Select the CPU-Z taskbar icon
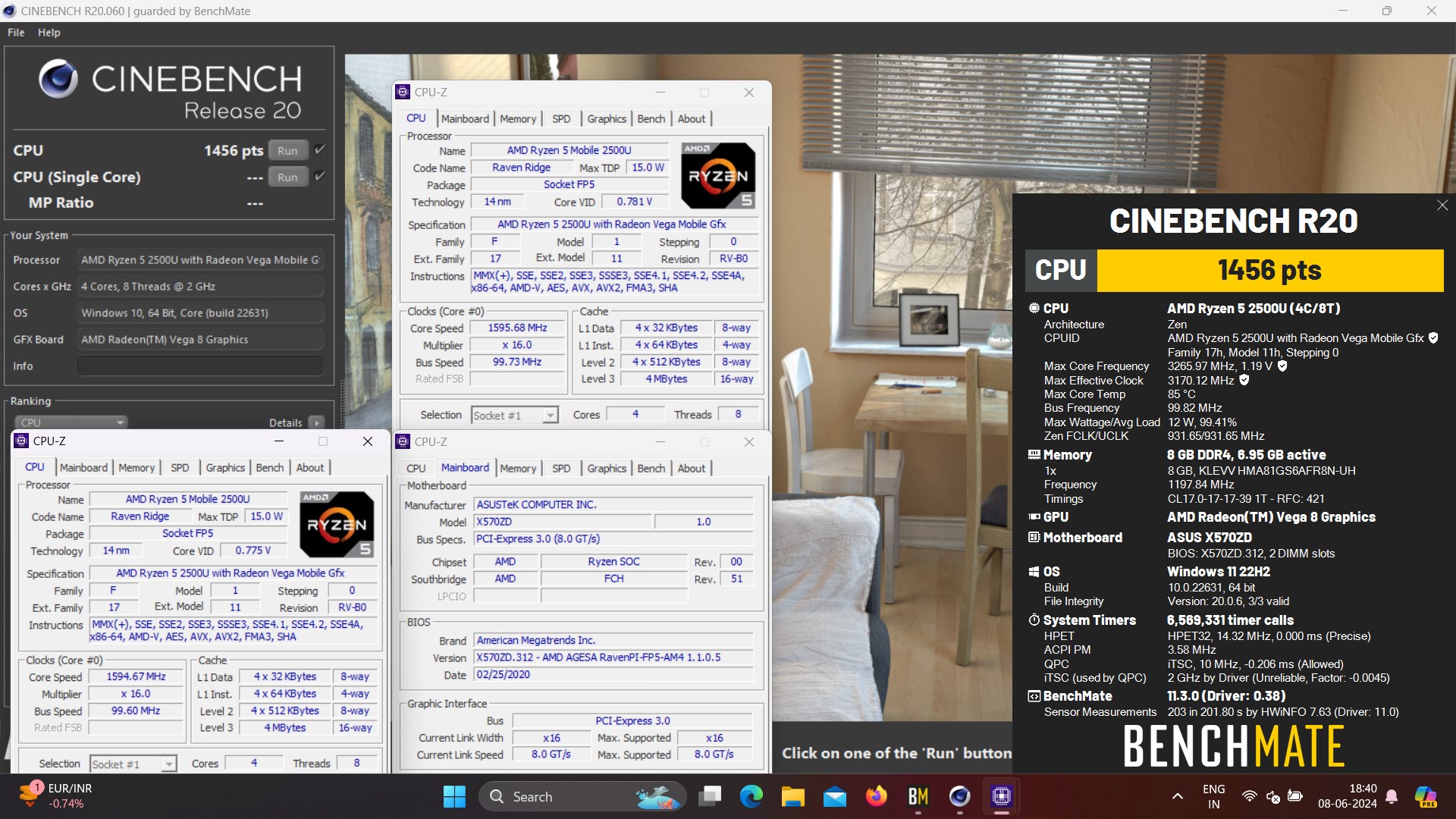Image resolution: width=1456 pixels, height=819 pixels. [1002, 796]
